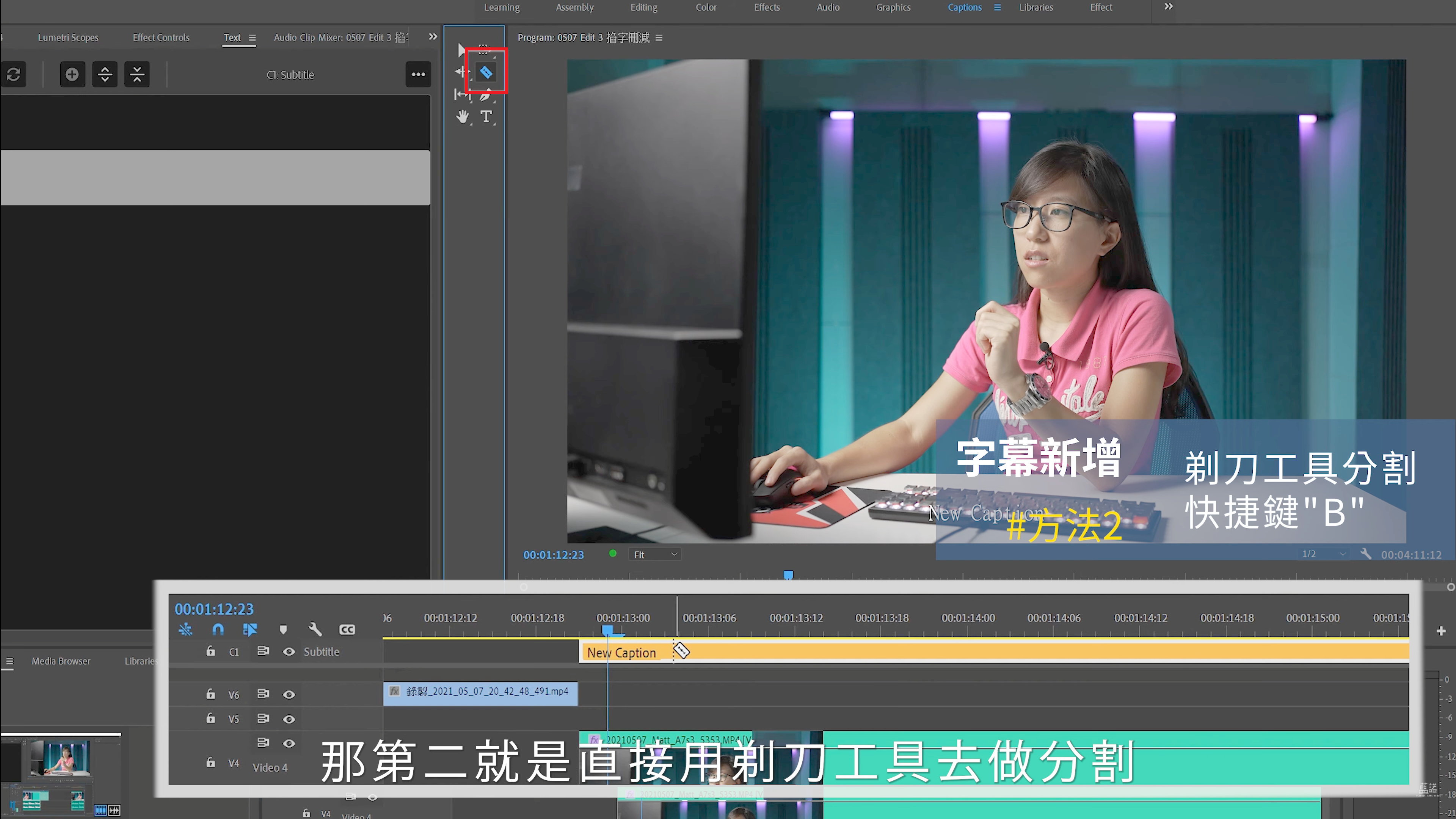Select the Pen tool

485,95
